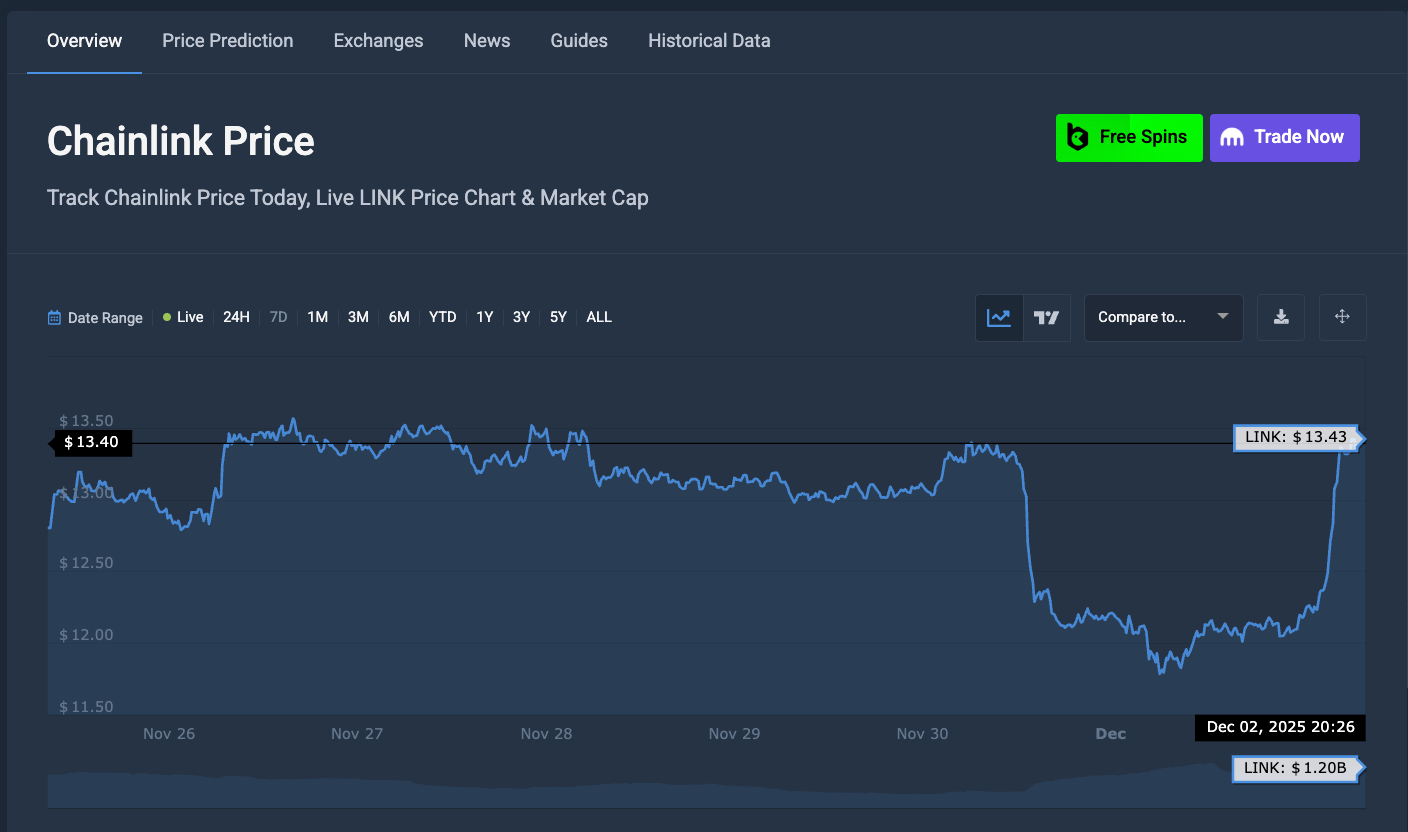This screenshot has width=1408, height=832.
Task: Click the download chart data icon
Action: (x=1280, y=318)
